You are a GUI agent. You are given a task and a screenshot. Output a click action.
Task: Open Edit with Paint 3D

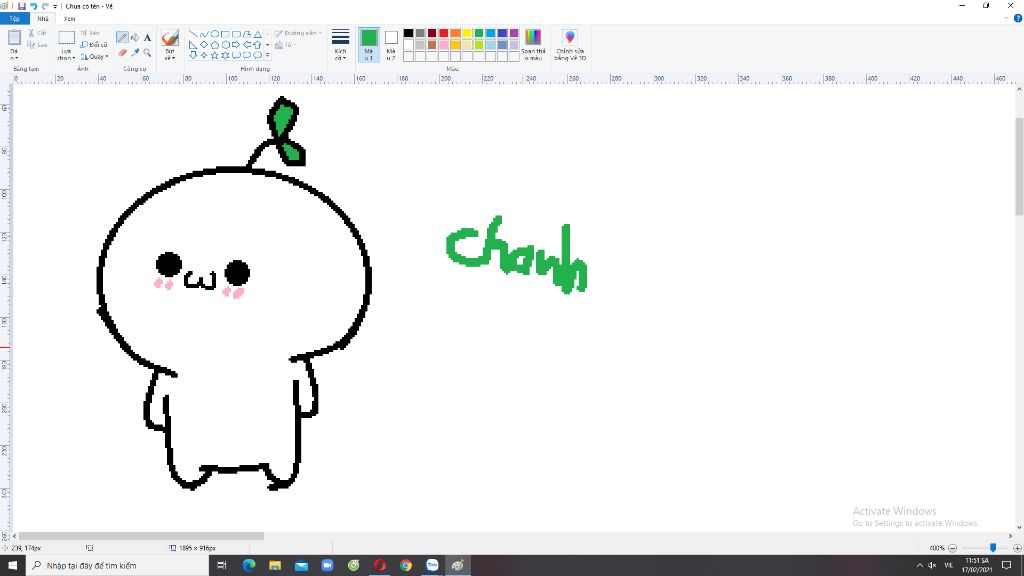click(x=570, y=45)
